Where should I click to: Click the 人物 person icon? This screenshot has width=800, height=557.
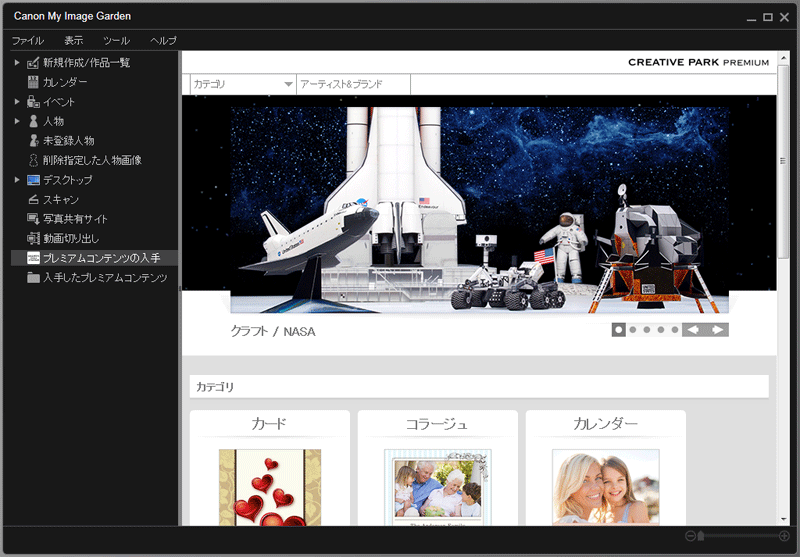pos(33,121)
